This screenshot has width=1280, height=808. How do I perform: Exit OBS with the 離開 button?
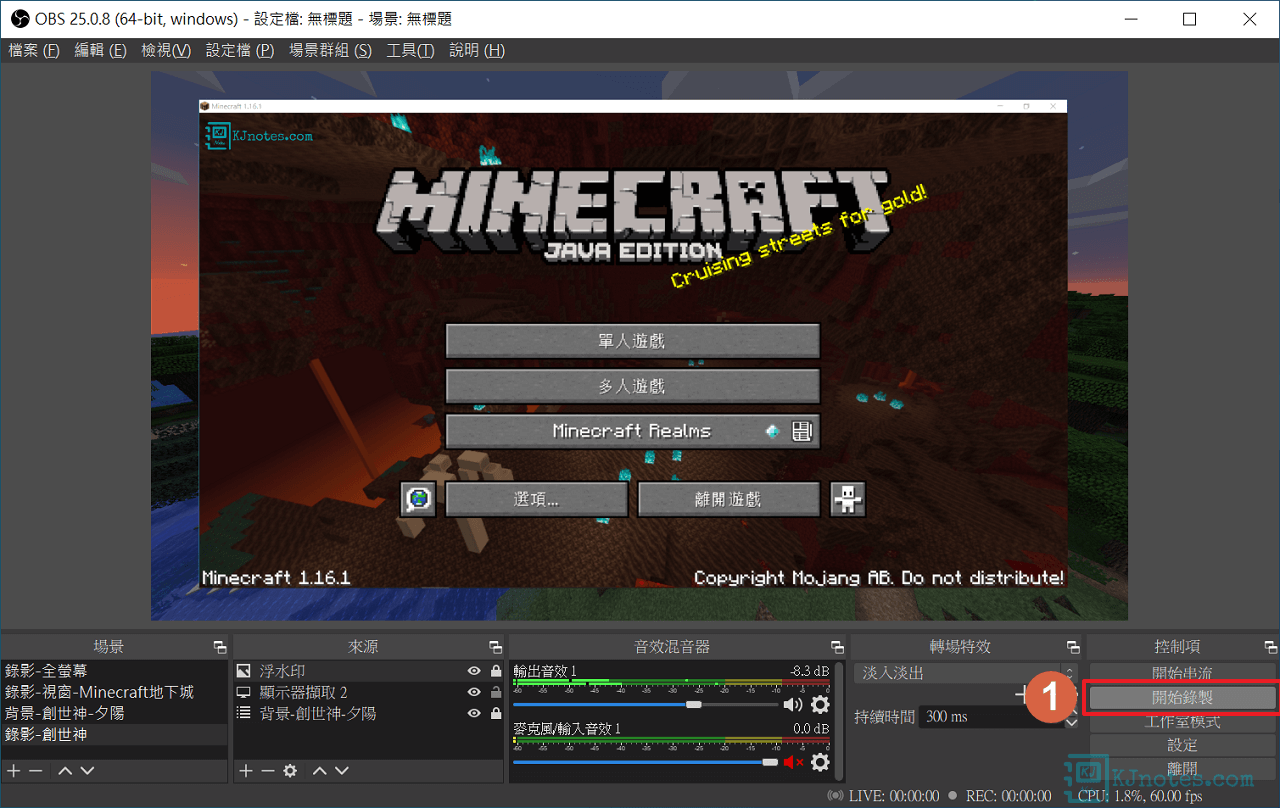pos(1182,769)
